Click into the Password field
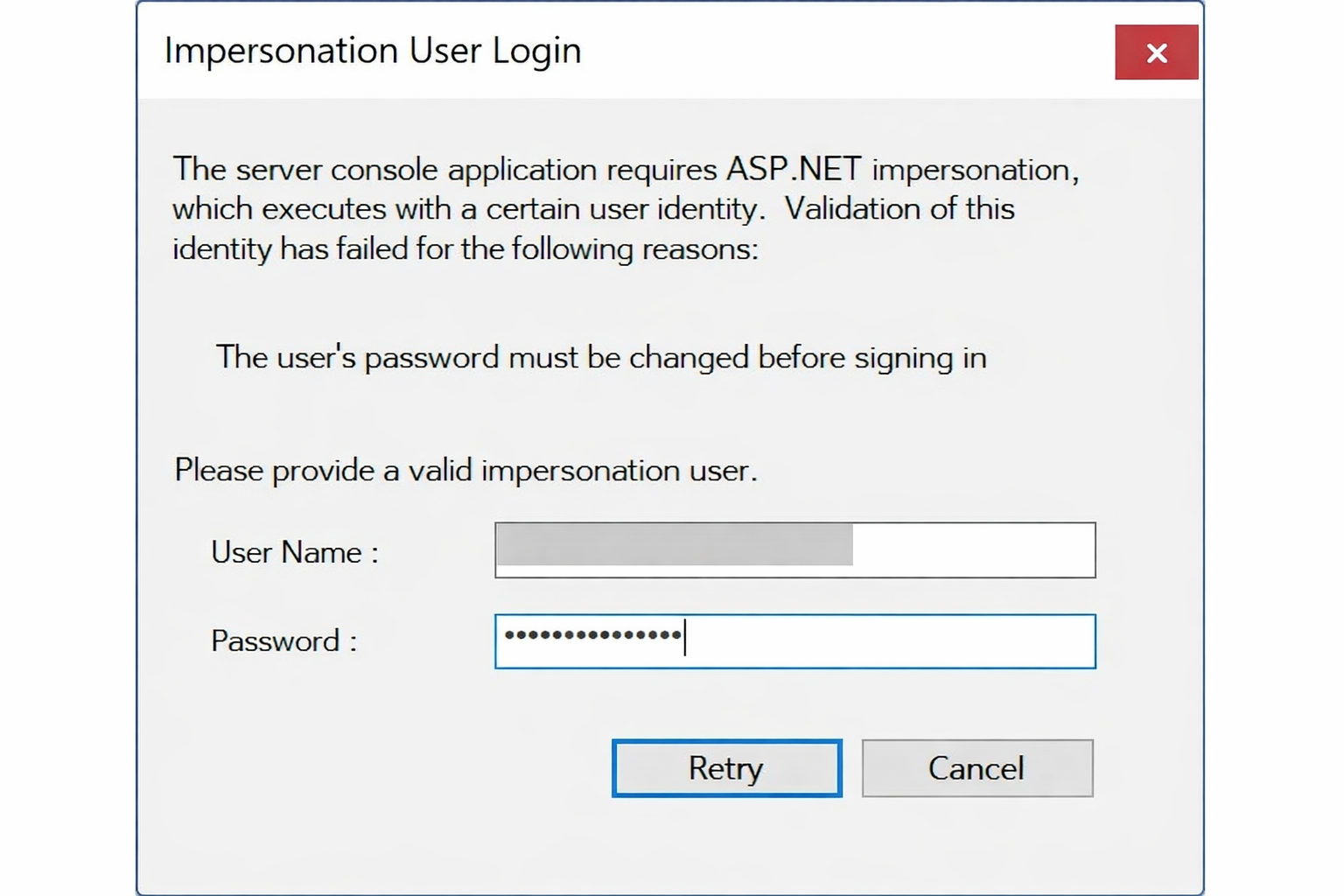 pos(794,641)
